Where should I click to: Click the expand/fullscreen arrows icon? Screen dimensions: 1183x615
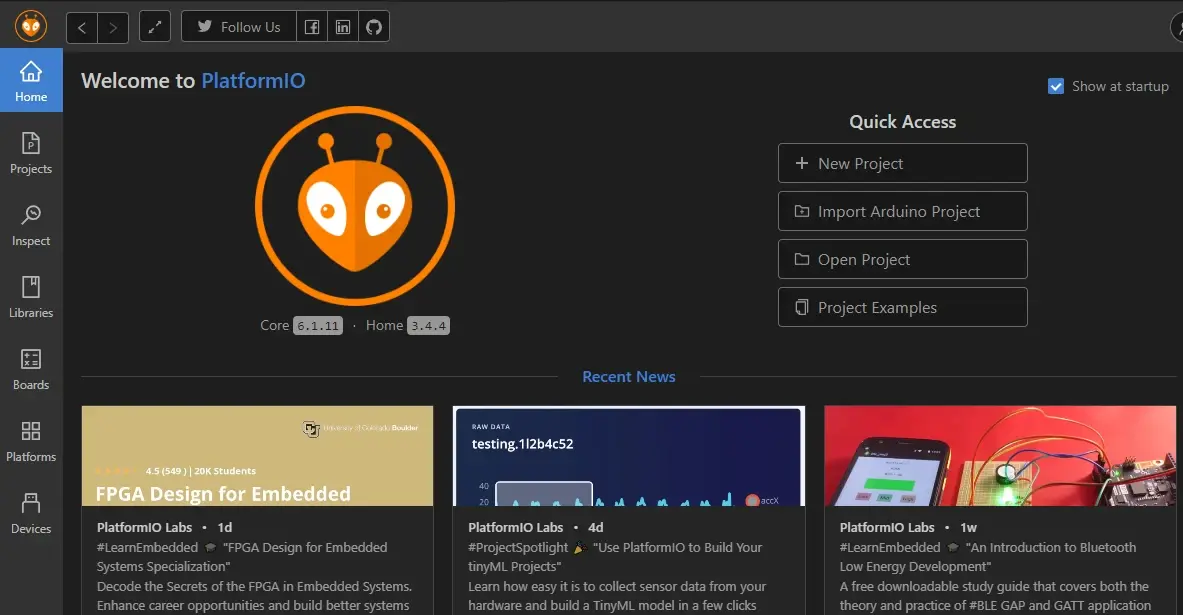(155, 27)
